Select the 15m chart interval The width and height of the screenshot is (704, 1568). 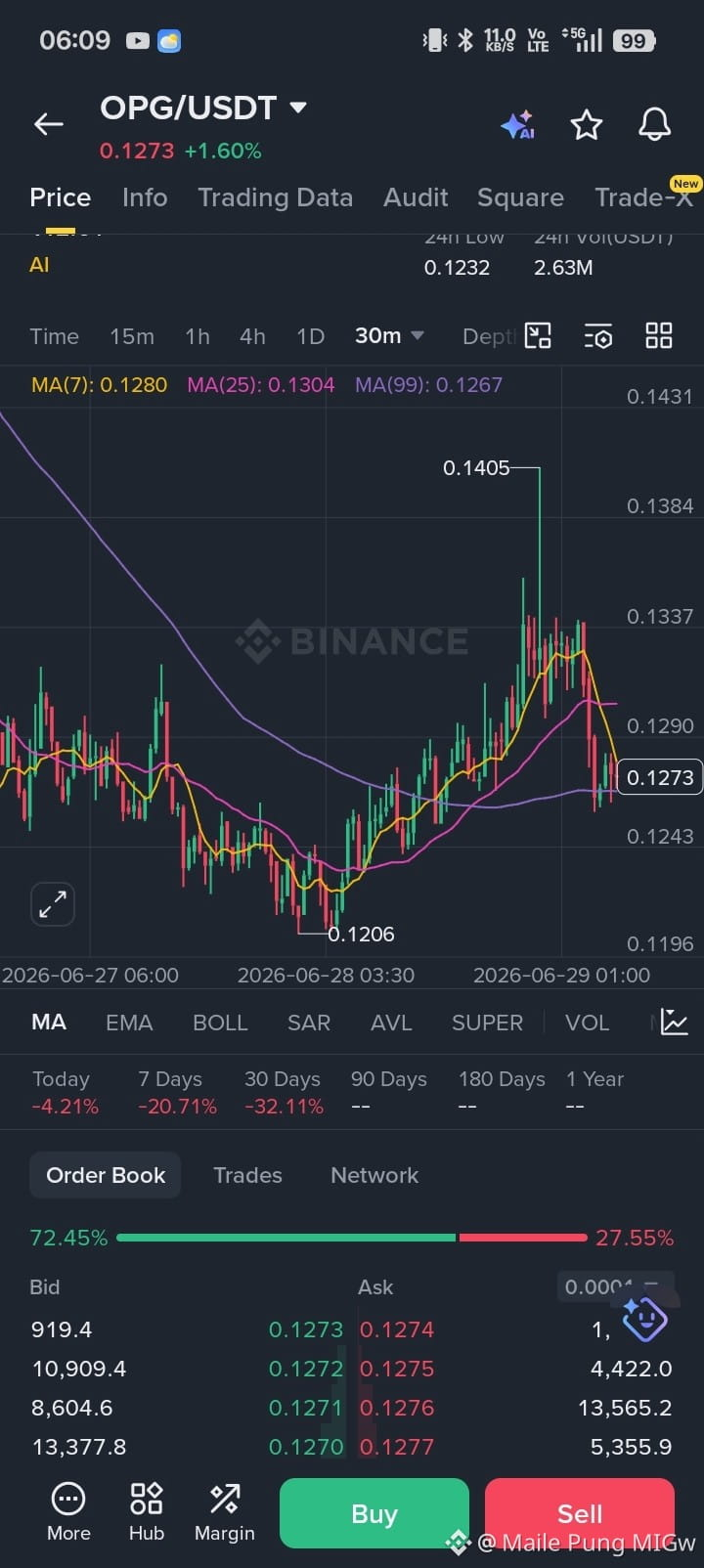click(x=132, y=336)
